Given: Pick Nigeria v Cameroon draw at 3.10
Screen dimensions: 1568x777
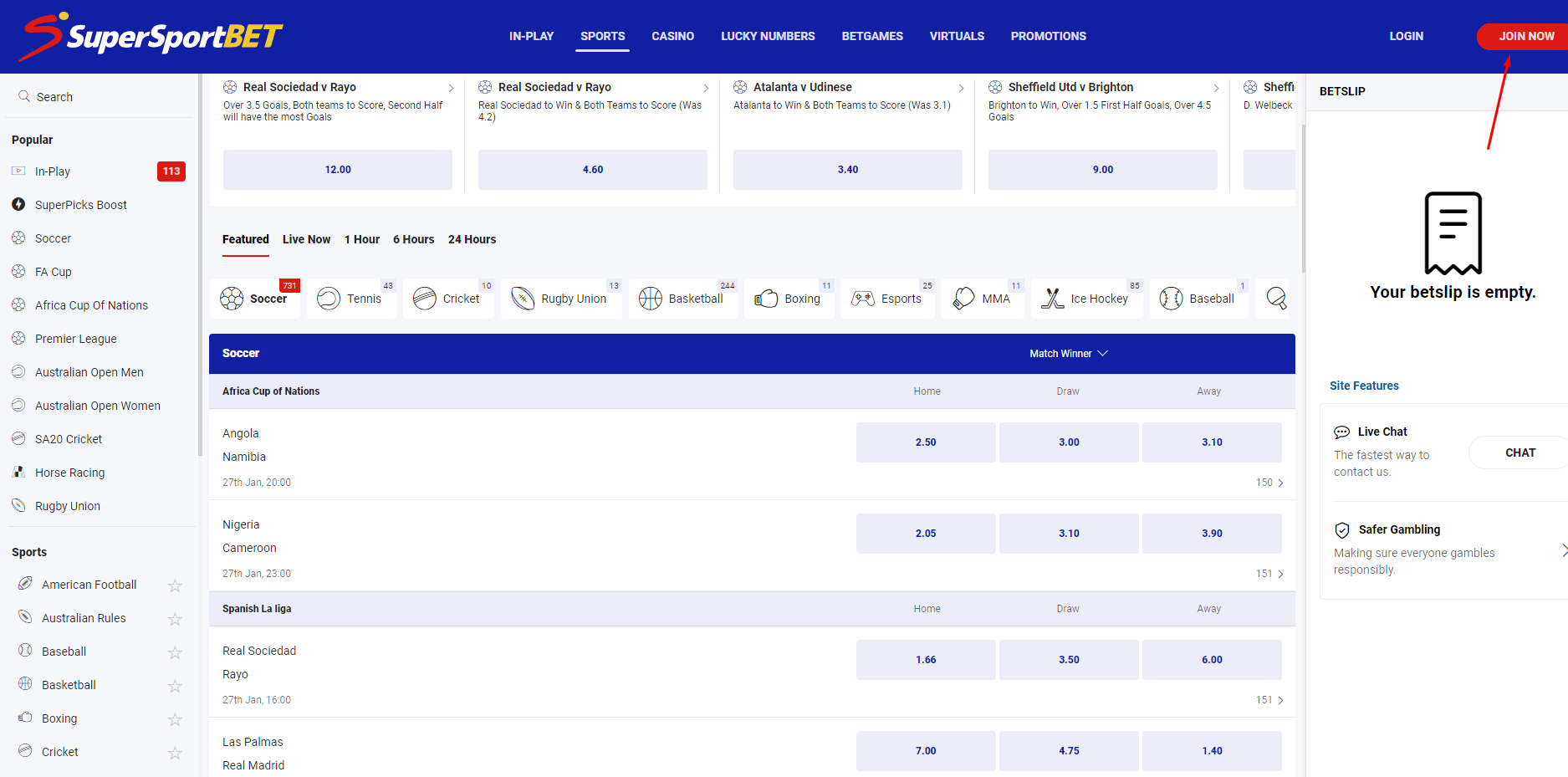Looking at the screenshot, I should (x=1069, y=534).
